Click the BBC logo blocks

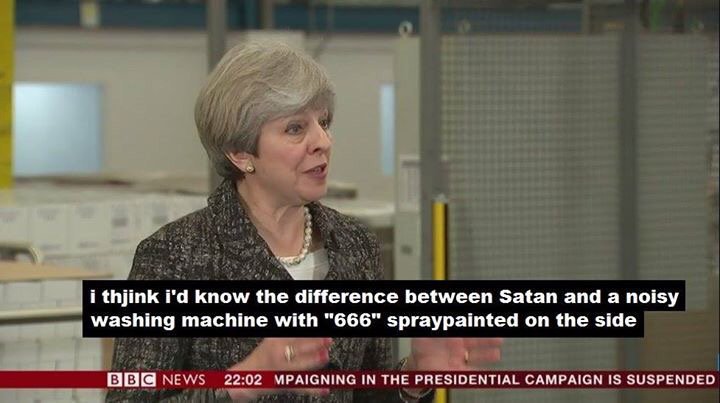click(131, 380)
